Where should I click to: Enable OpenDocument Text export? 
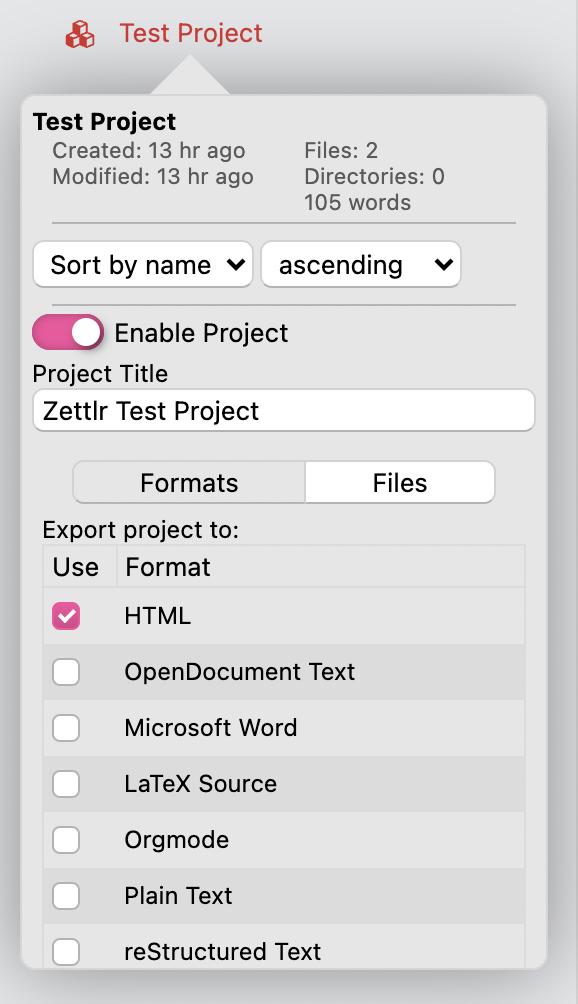pyautogui.click(x=65, y=672)
